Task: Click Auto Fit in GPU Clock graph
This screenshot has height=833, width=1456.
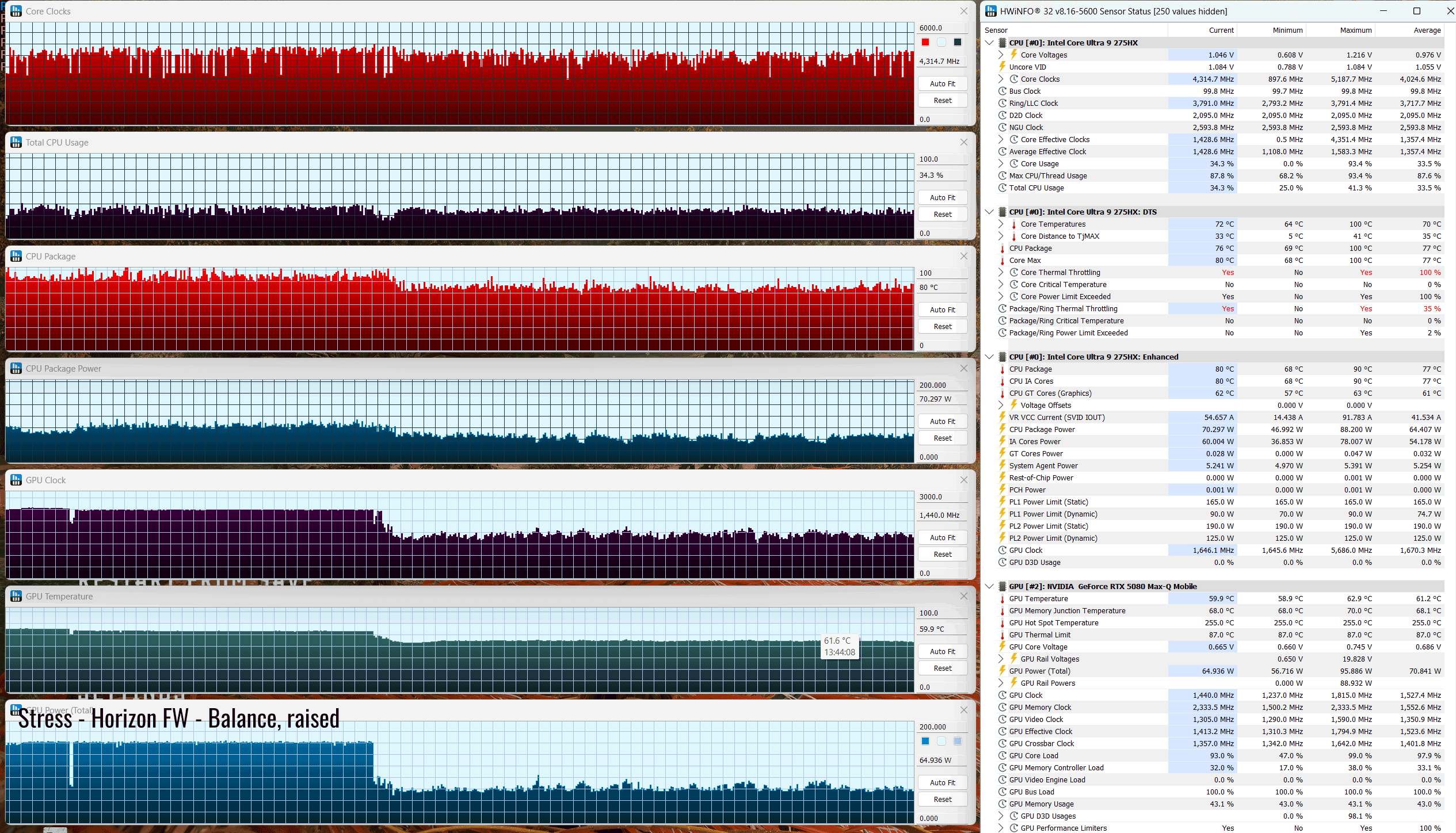Action: click(942, 537)
